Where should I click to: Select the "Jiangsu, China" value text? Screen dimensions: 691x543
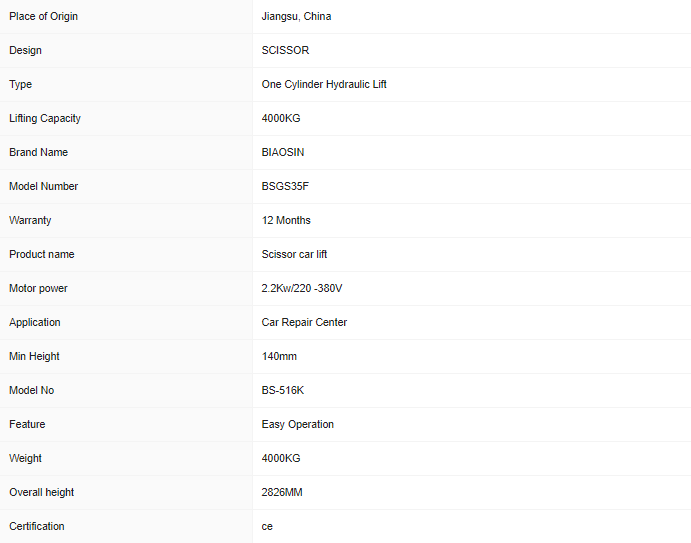(x=296, y=16)
